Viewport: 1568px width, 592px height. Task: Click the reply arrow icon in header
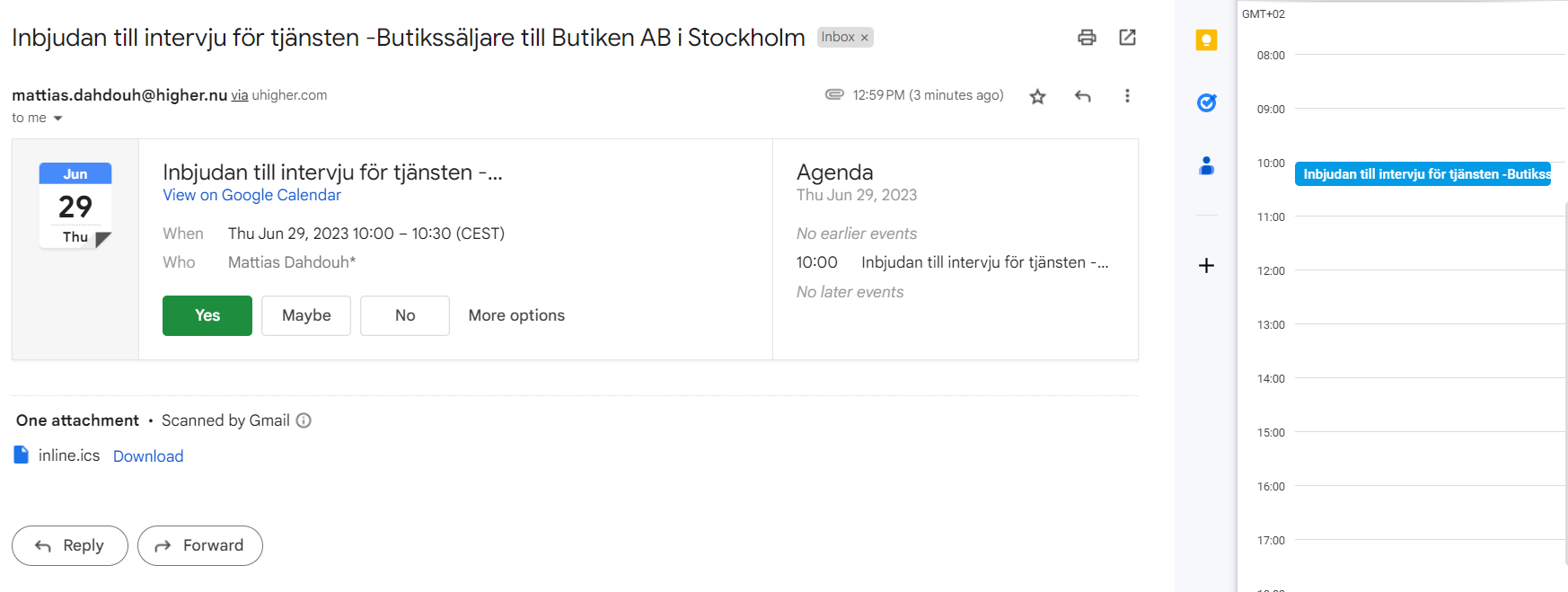(x=1082, y=96)
